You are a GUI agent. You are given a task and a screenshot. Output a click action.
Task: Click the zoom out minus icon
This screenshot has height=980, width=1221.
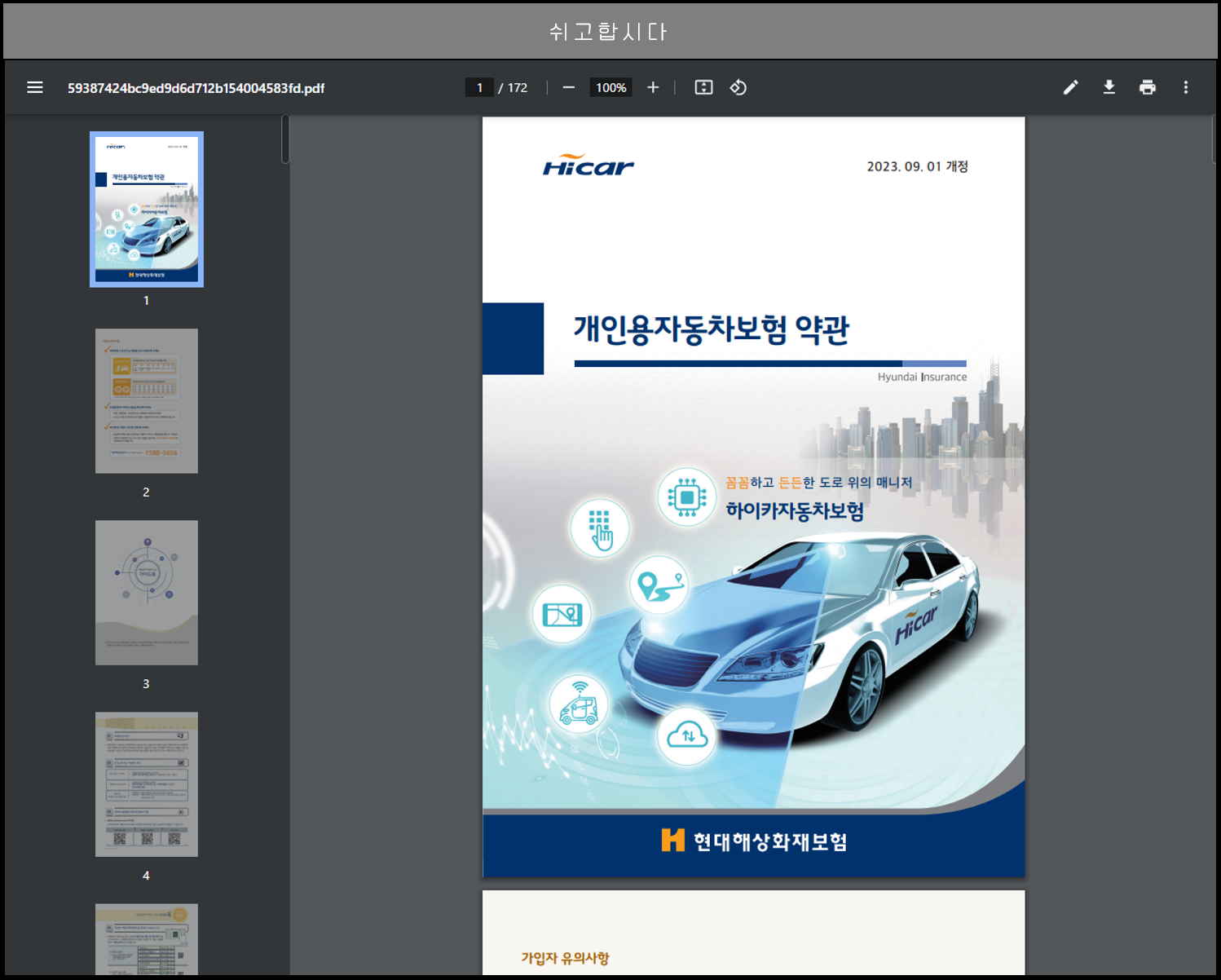[569, 87]
